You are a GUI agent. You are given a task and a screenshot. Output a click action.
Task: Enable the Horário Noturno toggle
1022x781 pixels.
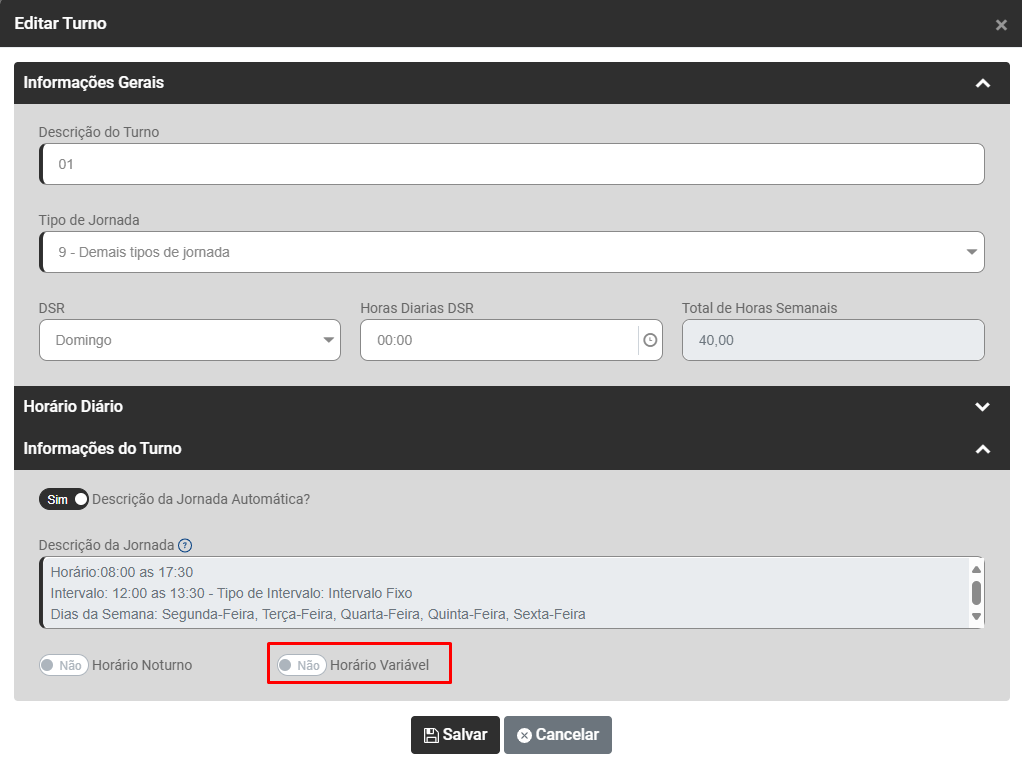[64, 665]
